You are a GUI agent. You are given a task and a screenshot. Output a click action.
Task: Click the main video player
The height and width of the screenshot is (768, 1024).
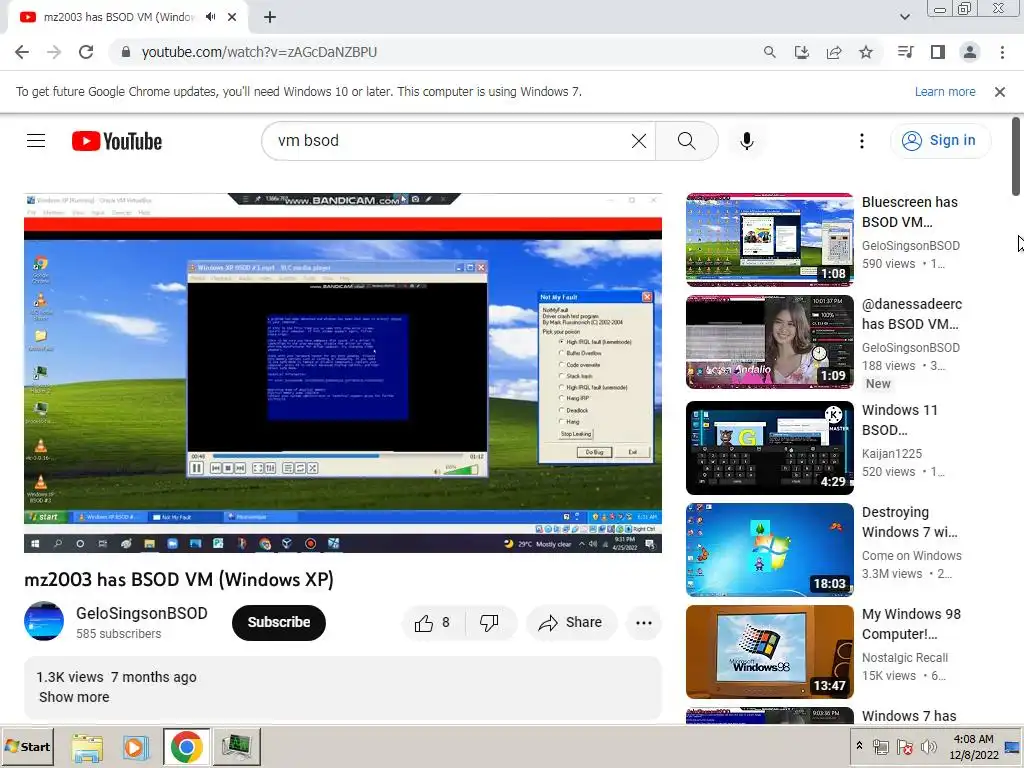point(343,373)
